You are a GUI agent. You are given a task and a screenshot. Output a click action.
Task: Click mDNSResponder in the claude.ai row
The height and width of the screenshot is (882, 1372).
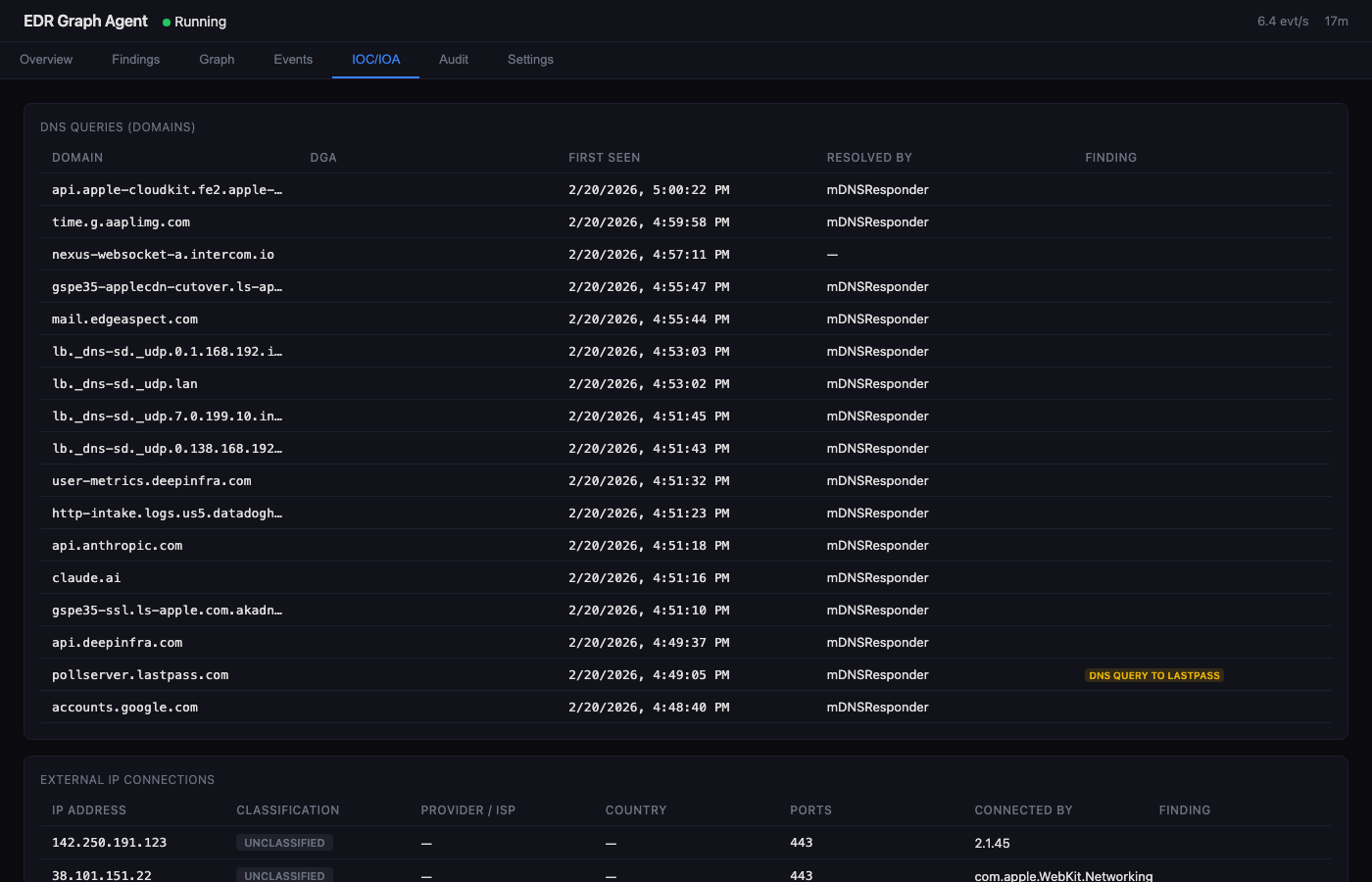[x=877, y=578]
